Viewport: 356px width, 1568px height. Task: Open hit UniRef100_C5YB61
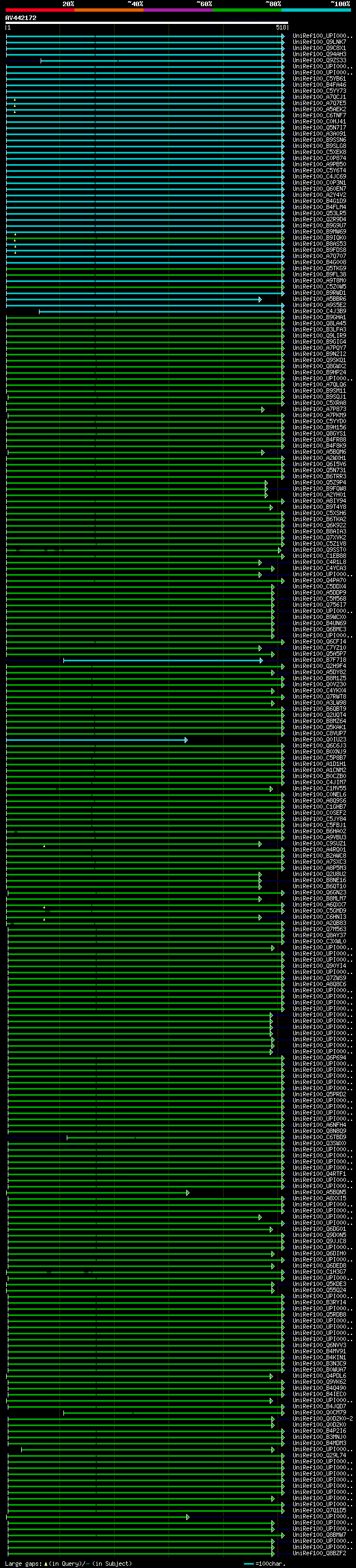[319, 78]
